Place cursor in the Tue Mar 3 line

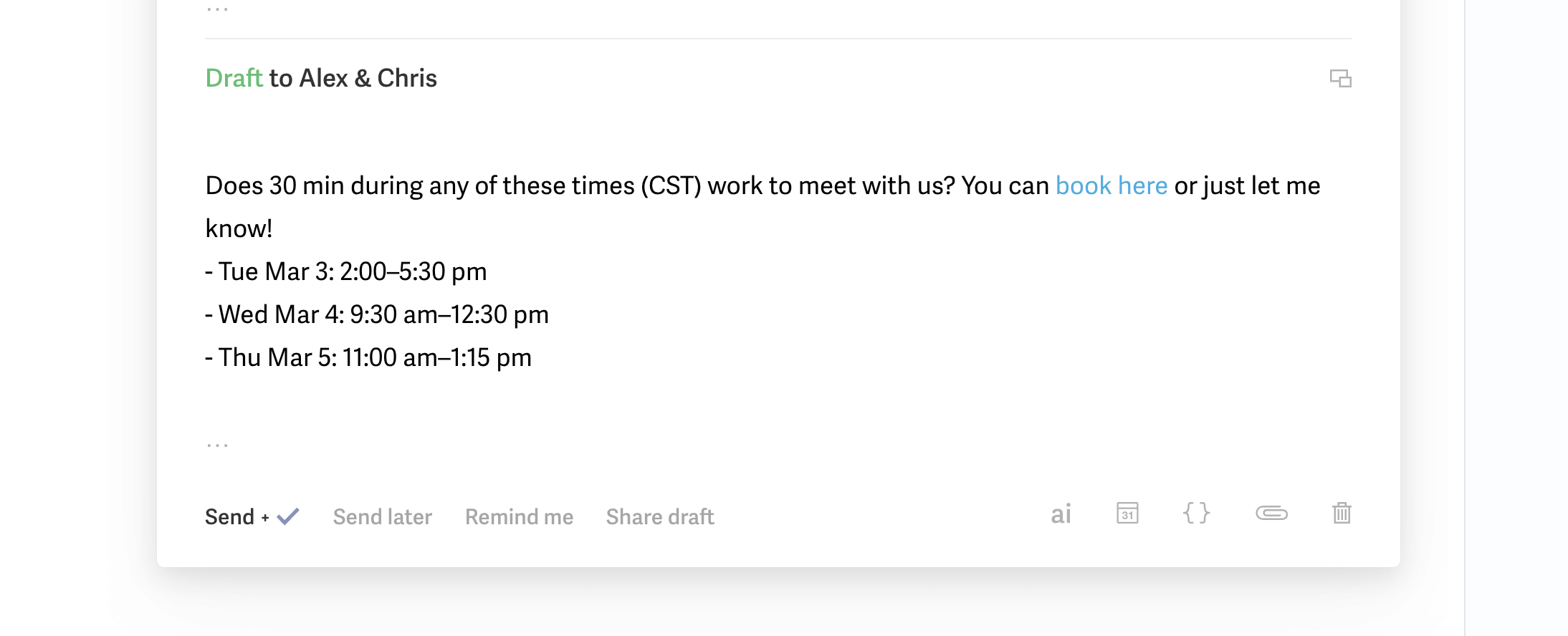click(x=351, y=272)
